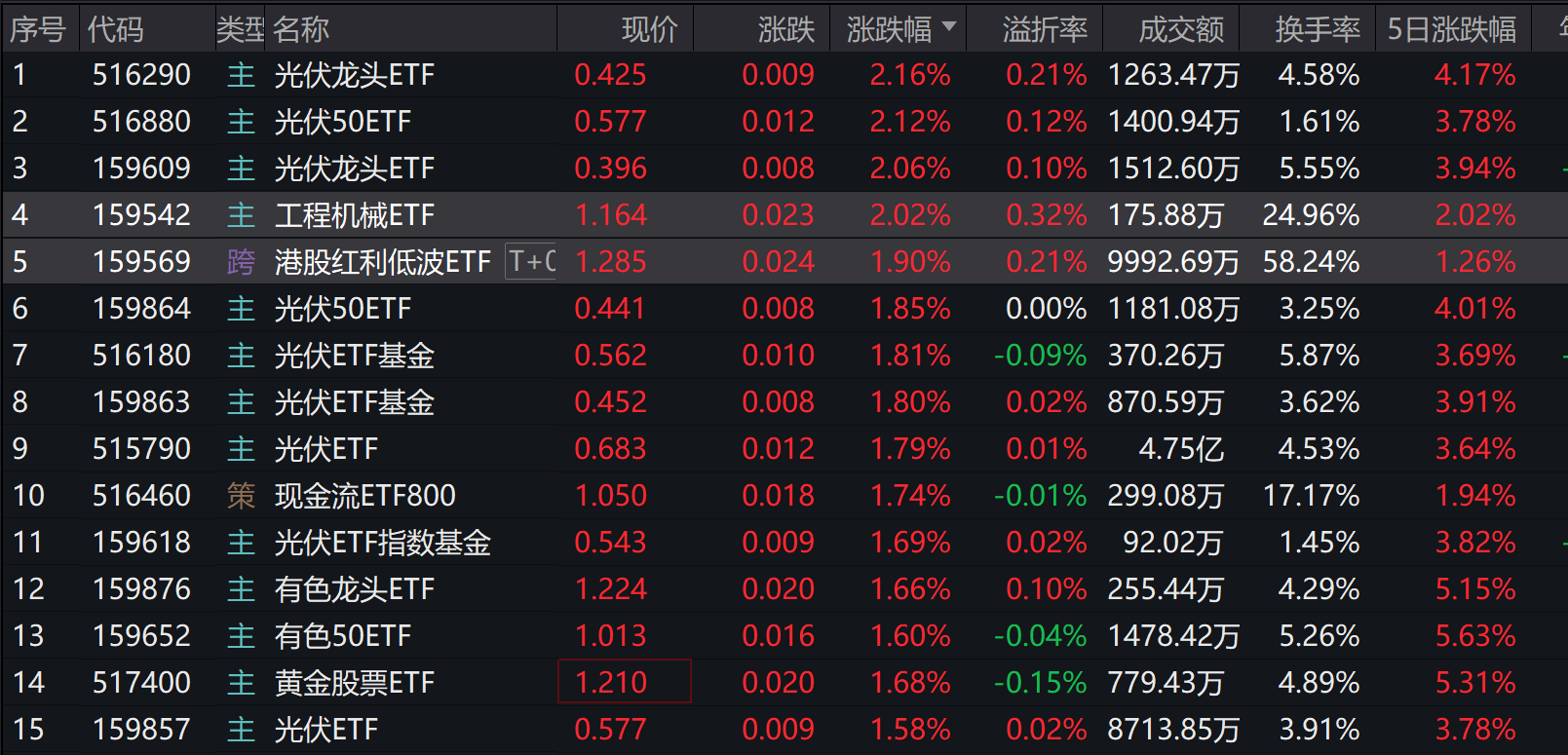Image resolution: width=1568 pixels, height=755 pixels.
Task: Click the 主 type icon for 516880
Action: [241, 122]
